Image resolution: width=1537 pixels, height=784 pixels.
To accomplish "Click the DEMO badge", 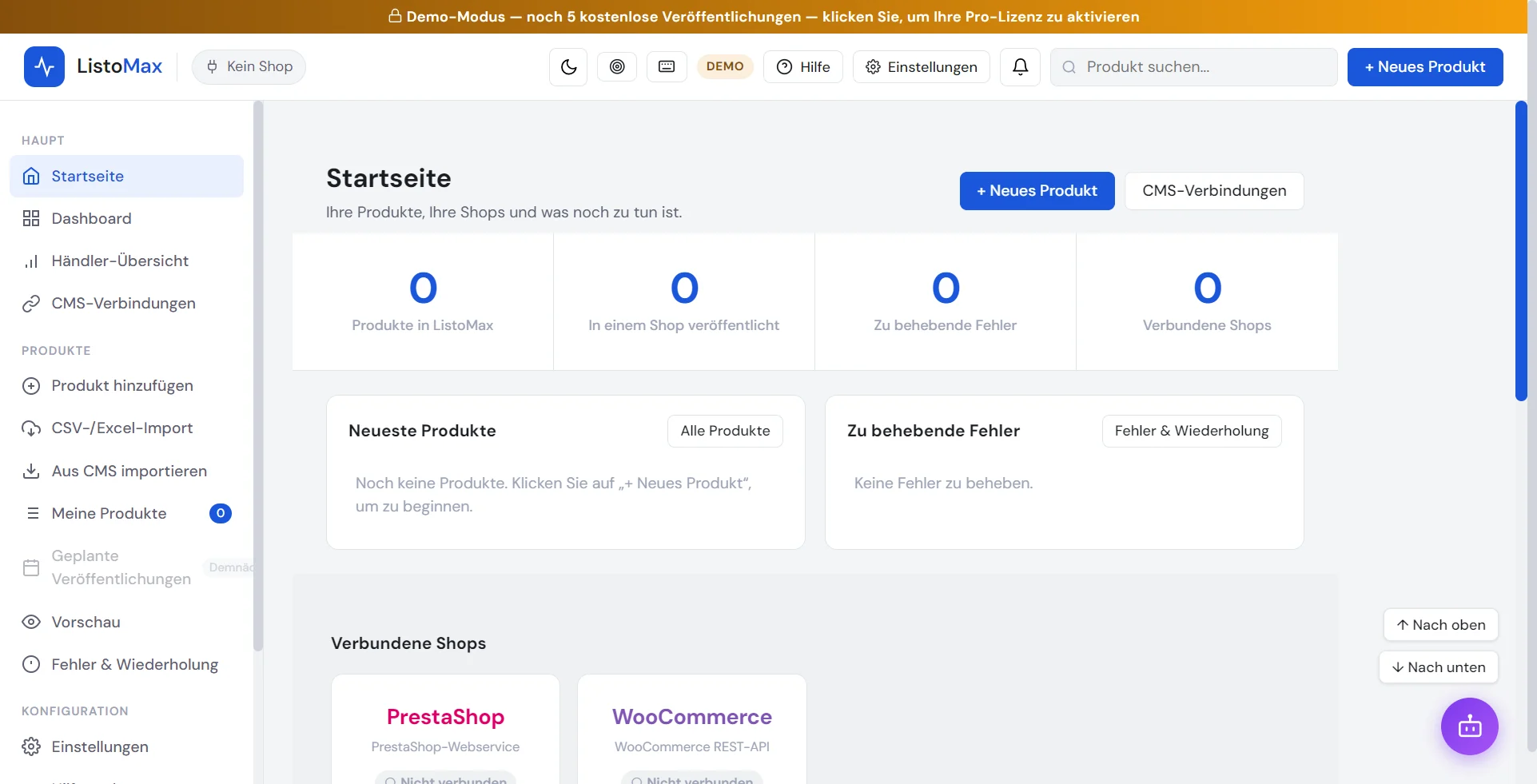I will coord(725,66).
